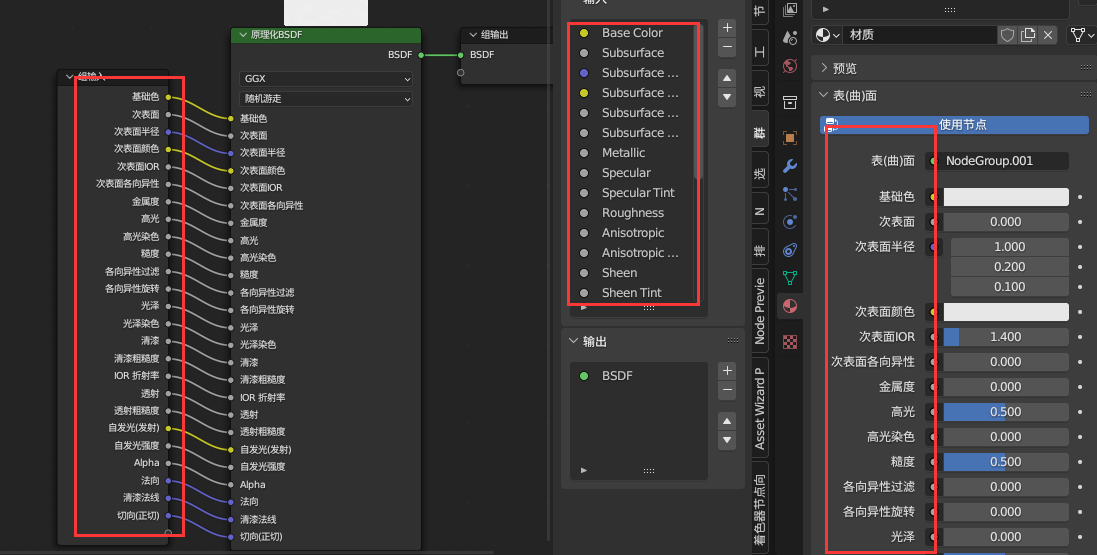Remove the selected input socket with minus
This screenshot has width=1097, height=555.
coord(727,47)
